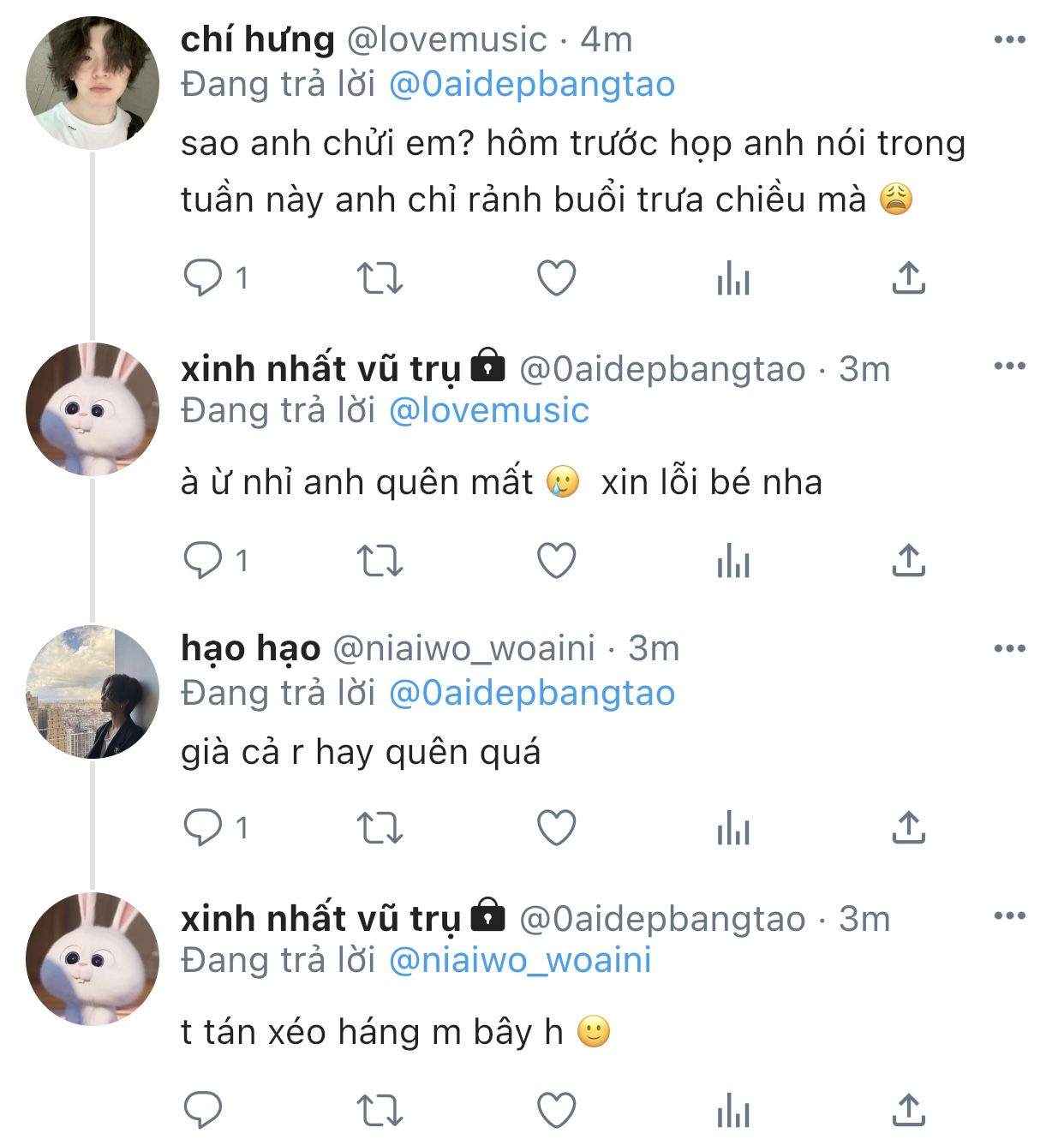View analytics on last tweet 'bây h'
The width and height of the screenshot is (1064, 1139).
[733, 1111]
